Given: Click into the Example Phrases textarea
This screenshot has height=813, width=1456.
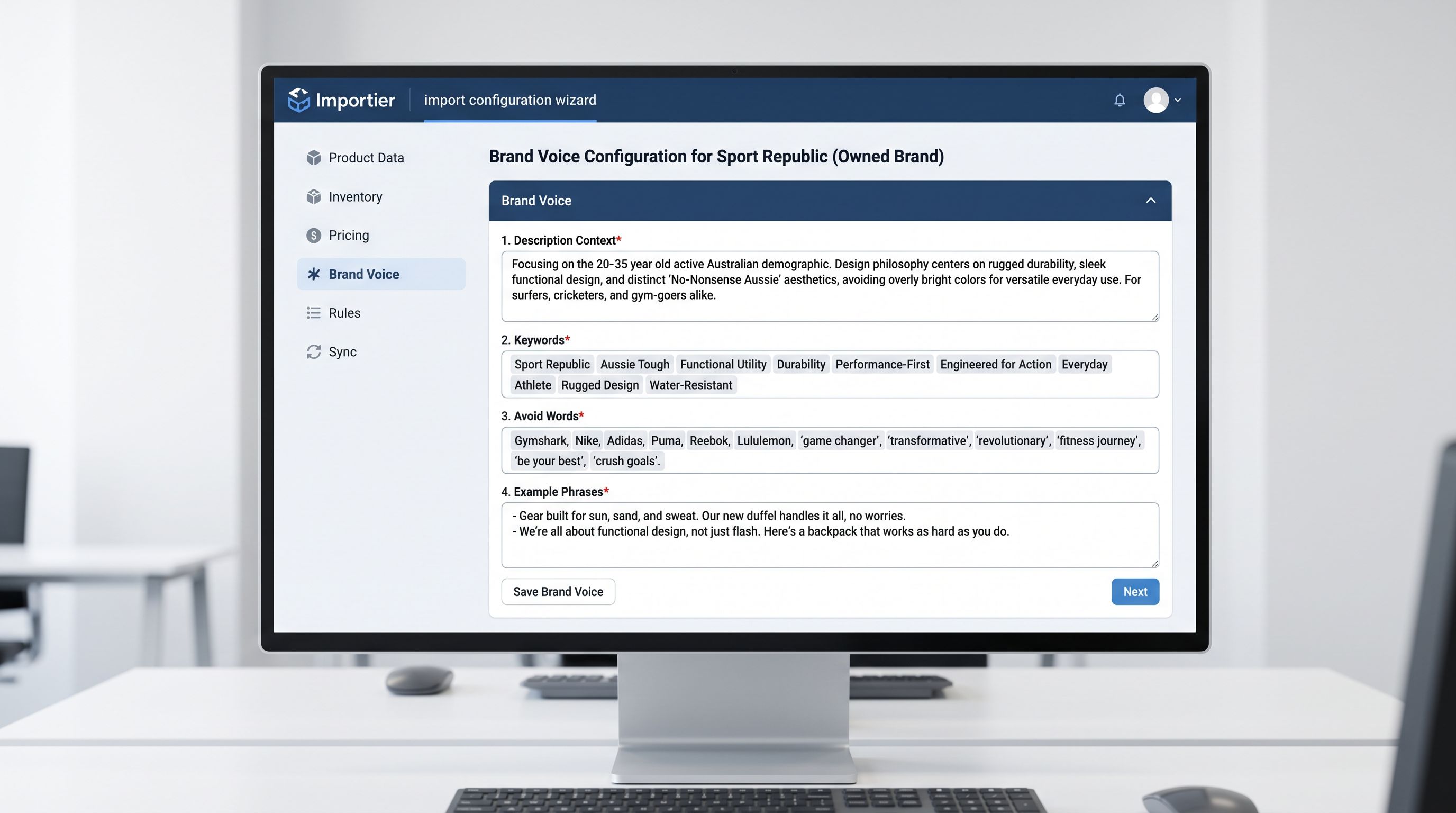Looking at the screenshot, I should point(830,535).
